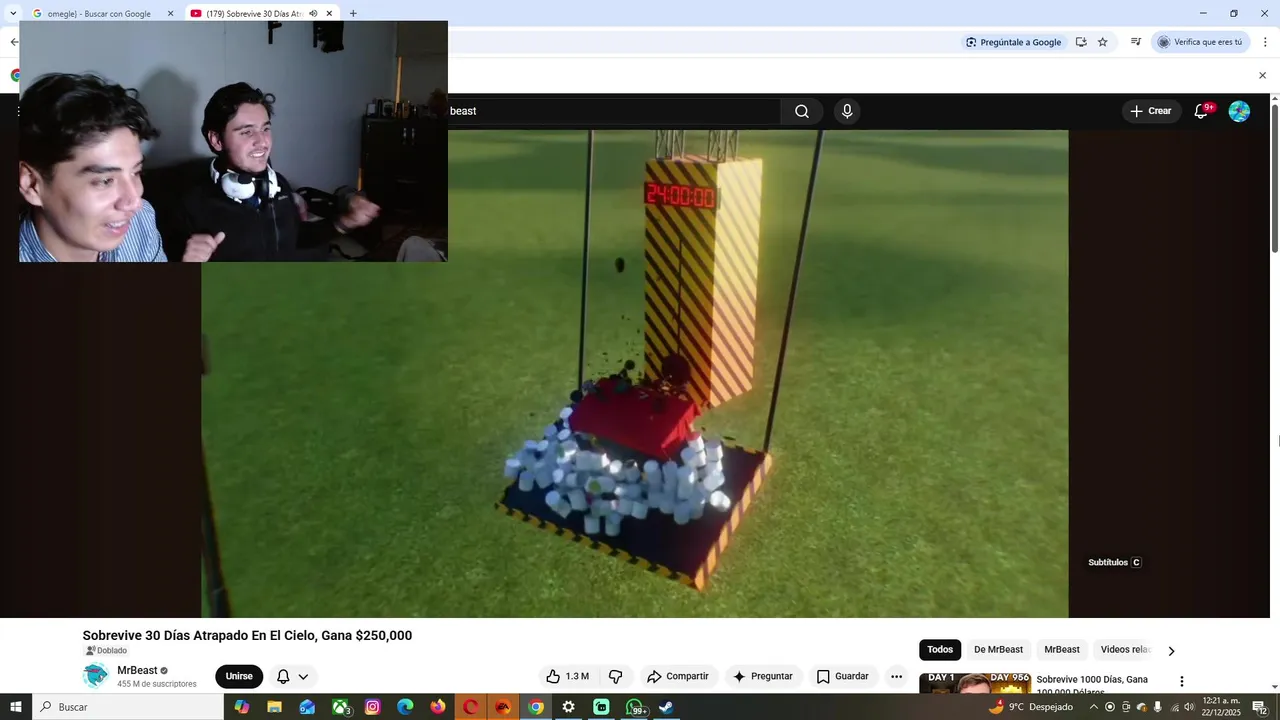Image resolution: width=1280 pixels, height=720 pixels.
Task: Click the YouTube search magnifier button
Action: point(802,111)
